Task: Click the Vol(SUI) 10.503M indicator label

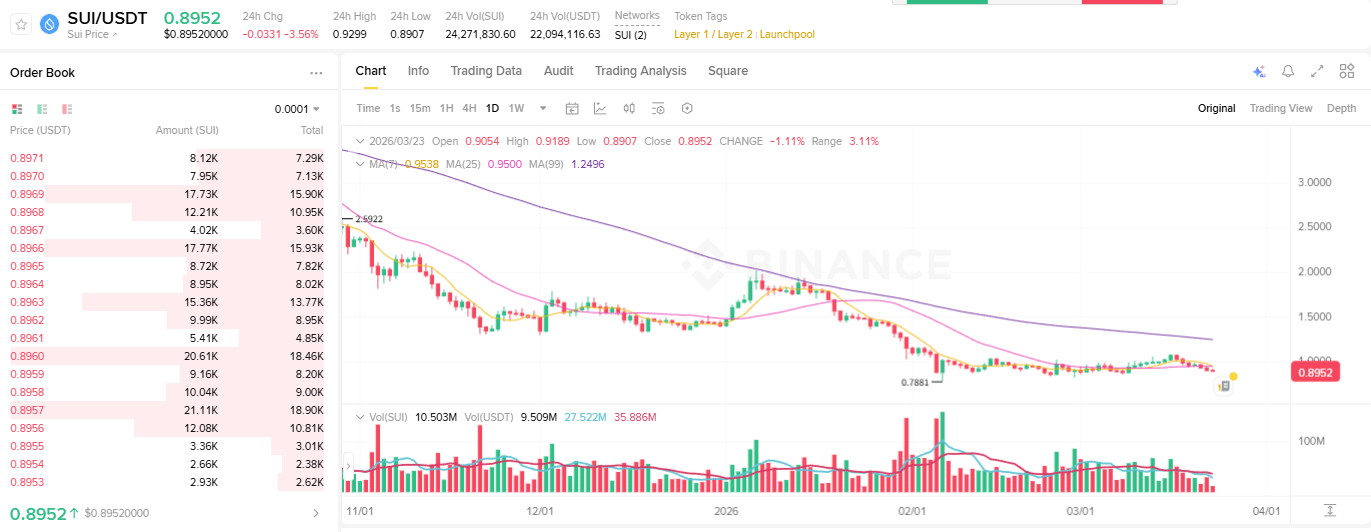Action: pyautogui.click(x=413, y=417)
